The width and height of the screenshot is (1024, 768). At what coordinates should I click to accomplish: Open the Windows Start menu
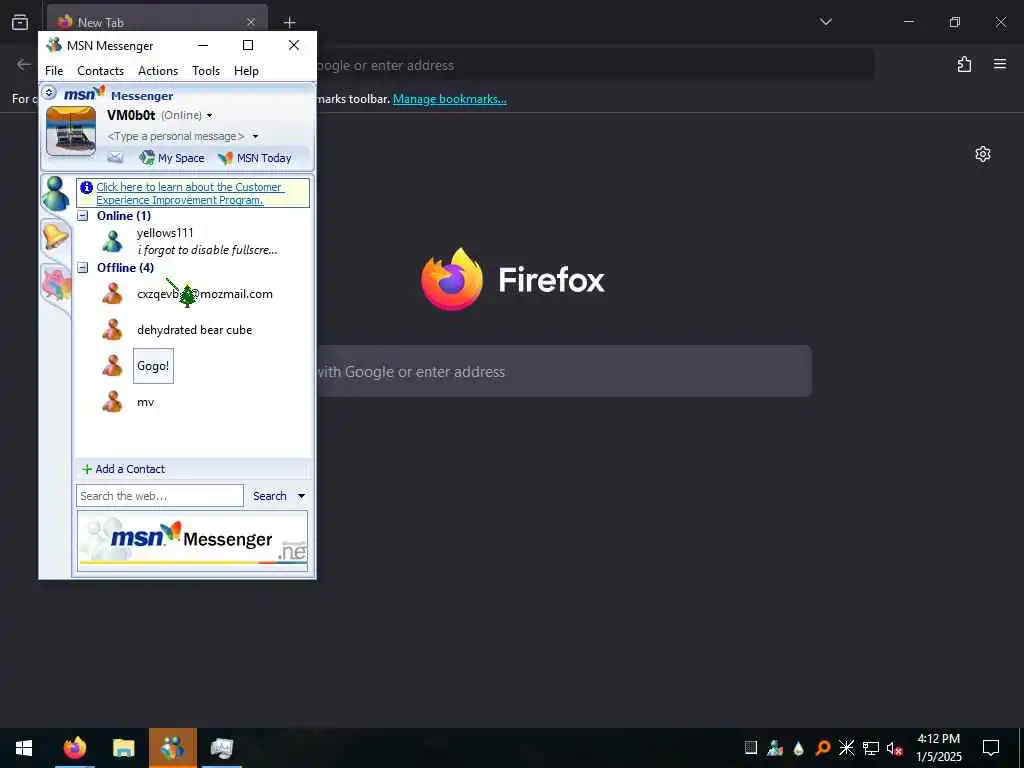point(24,748)
